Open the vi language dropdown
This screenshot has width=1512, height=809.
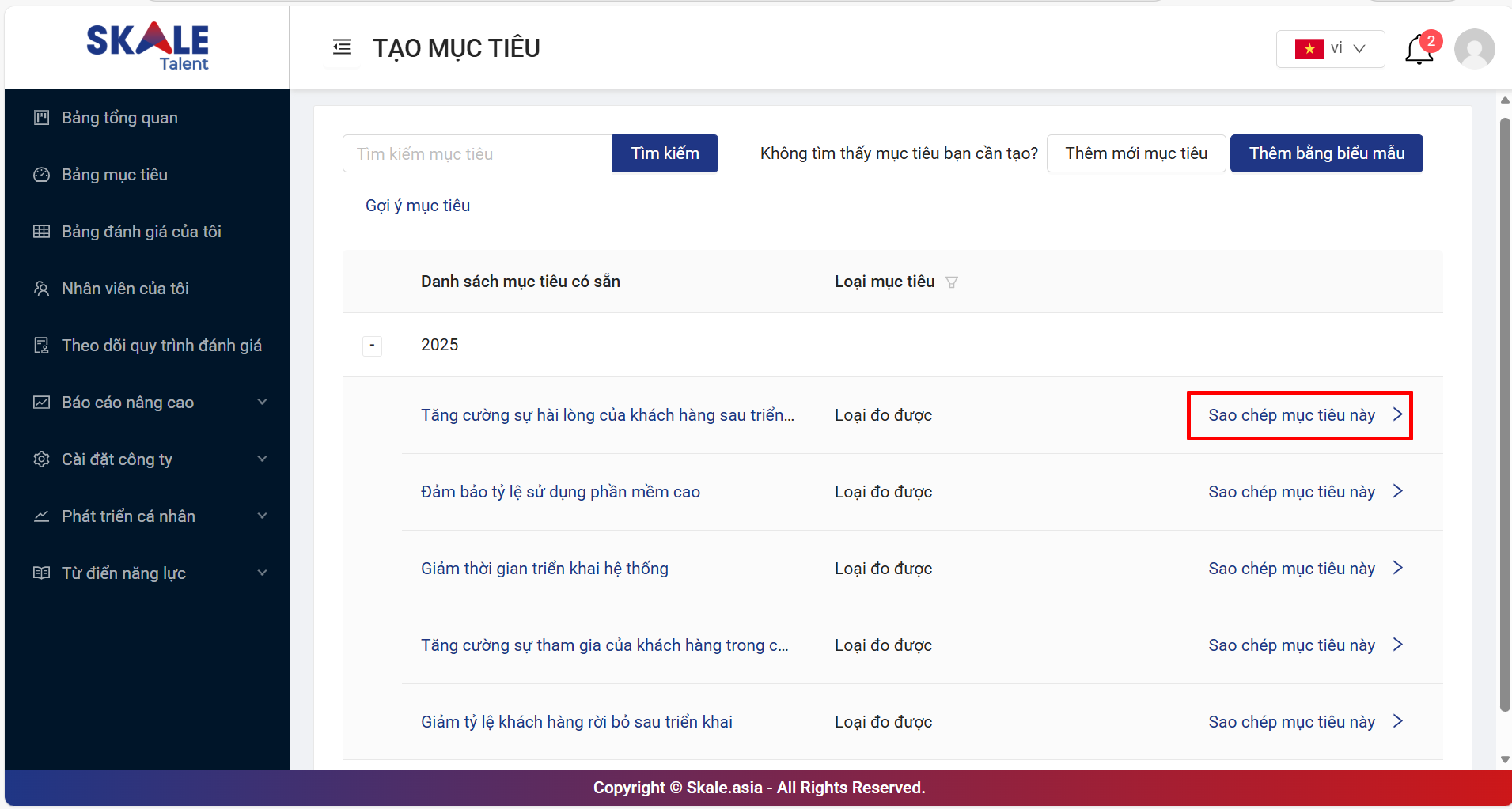[x=1330, y=49]
